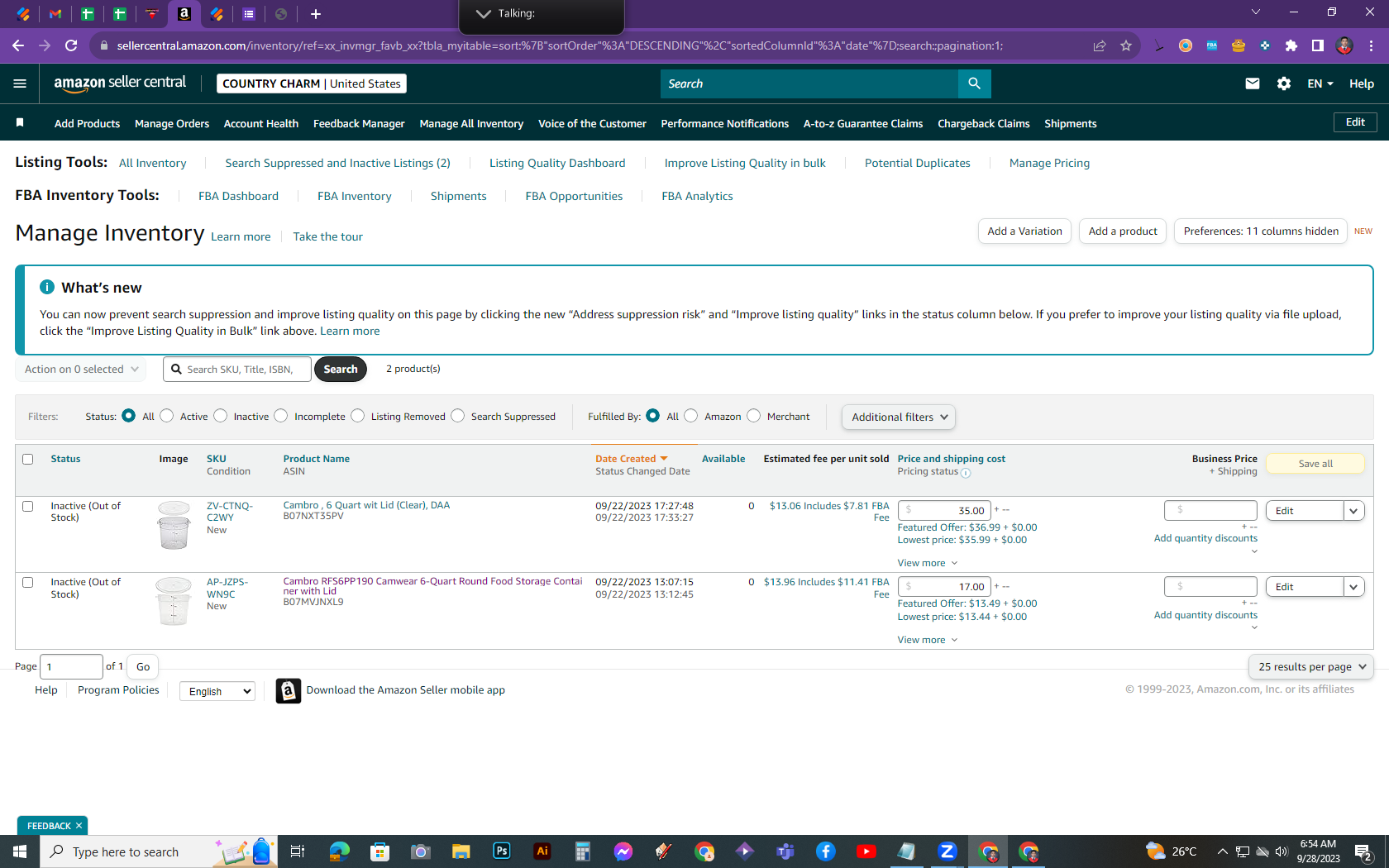
Task: Open Chrome's three-dot menu
Action: click(1371, 45)
